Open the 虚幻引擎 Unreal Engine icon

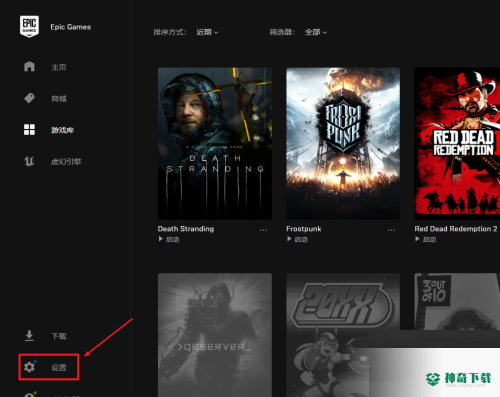pos(29,161)
